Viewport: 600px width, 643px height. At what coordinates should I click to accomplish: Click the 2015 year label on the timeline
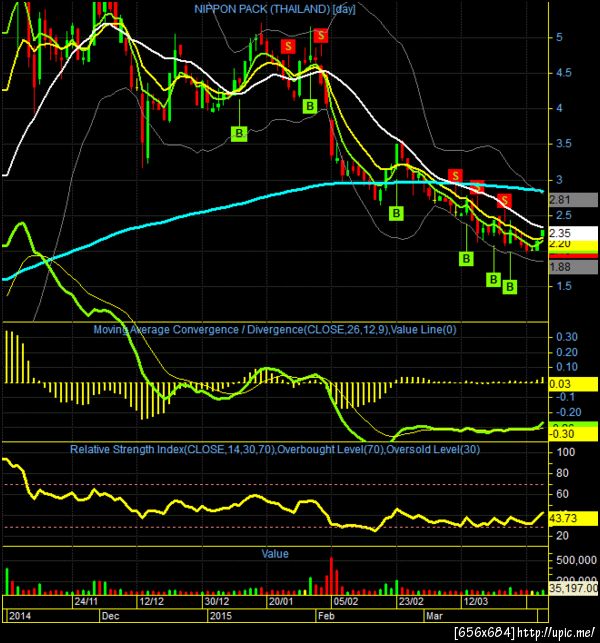click(x=221, y=616)
